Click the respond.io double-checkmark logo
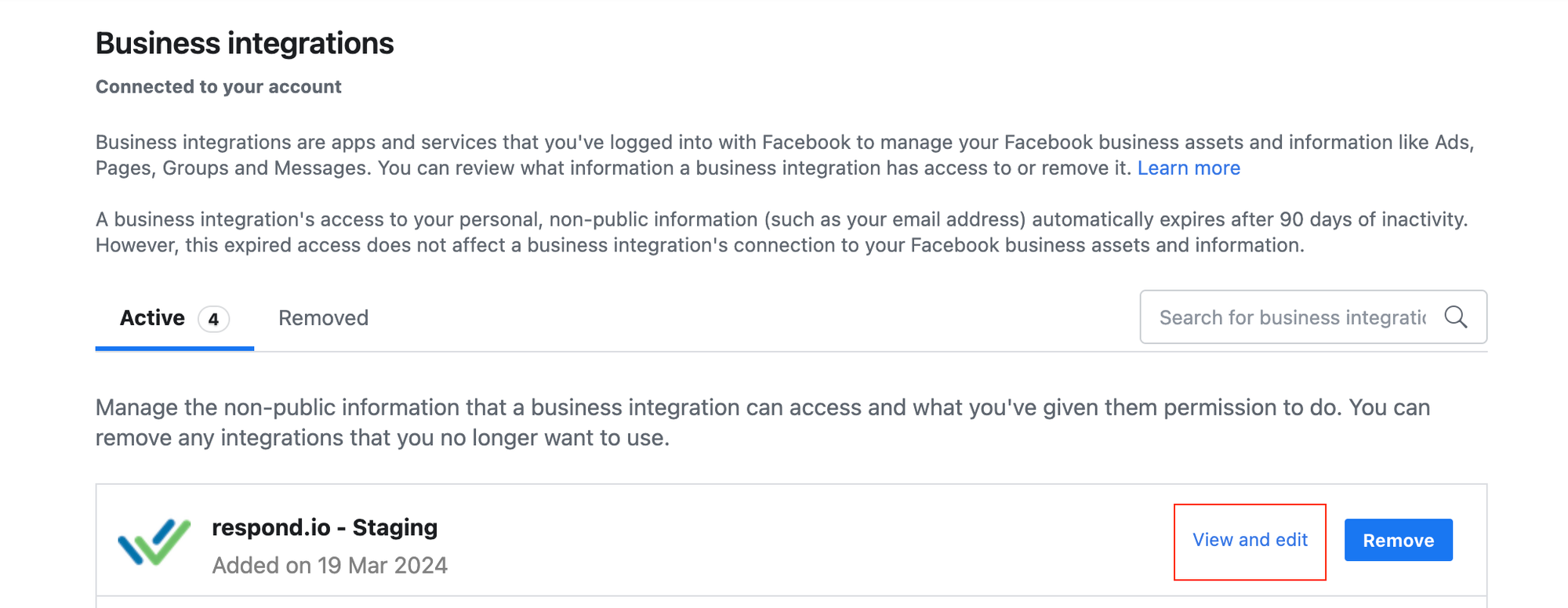The image size is (1568, 608). click(154, 541)
